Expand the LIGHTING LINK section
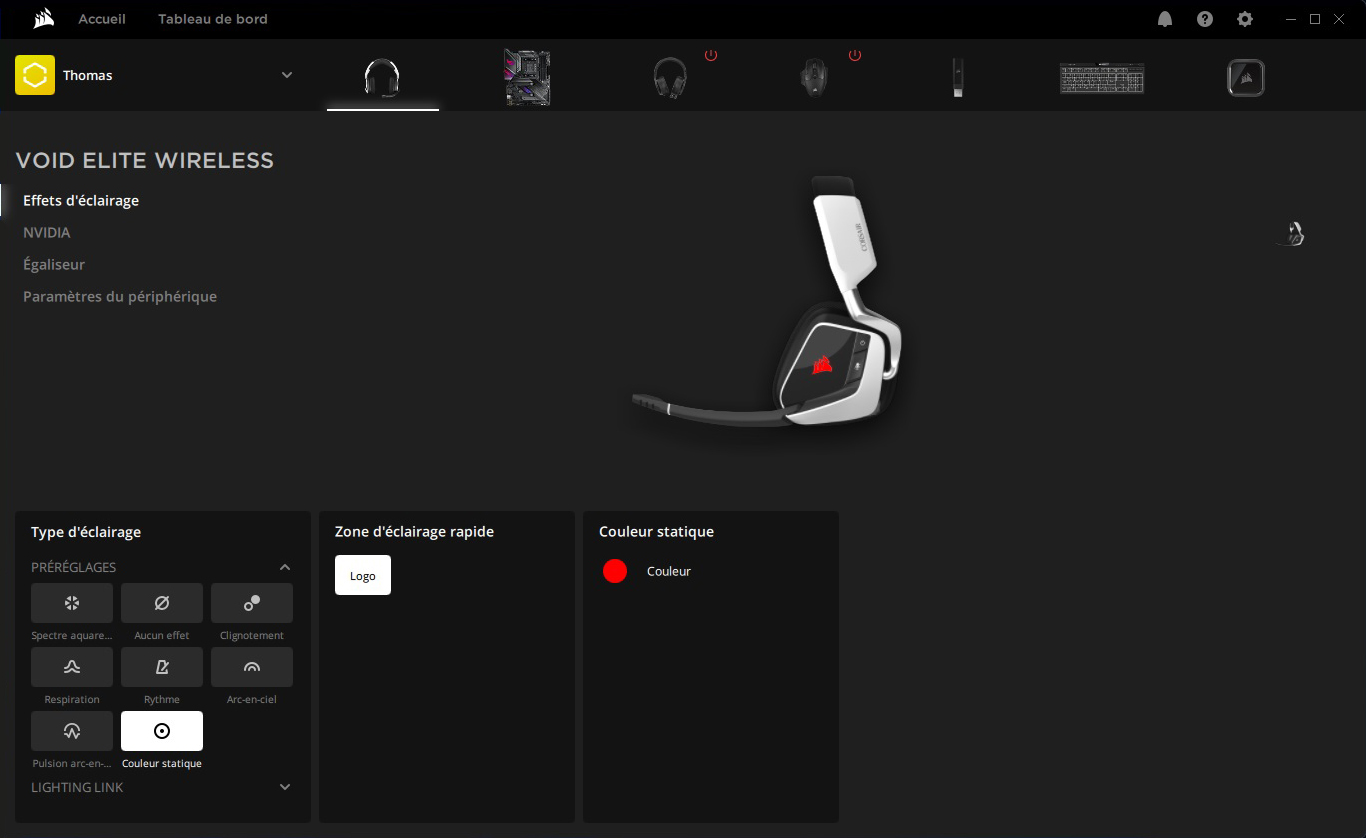 pyautogui.click(x=285, y=787)
